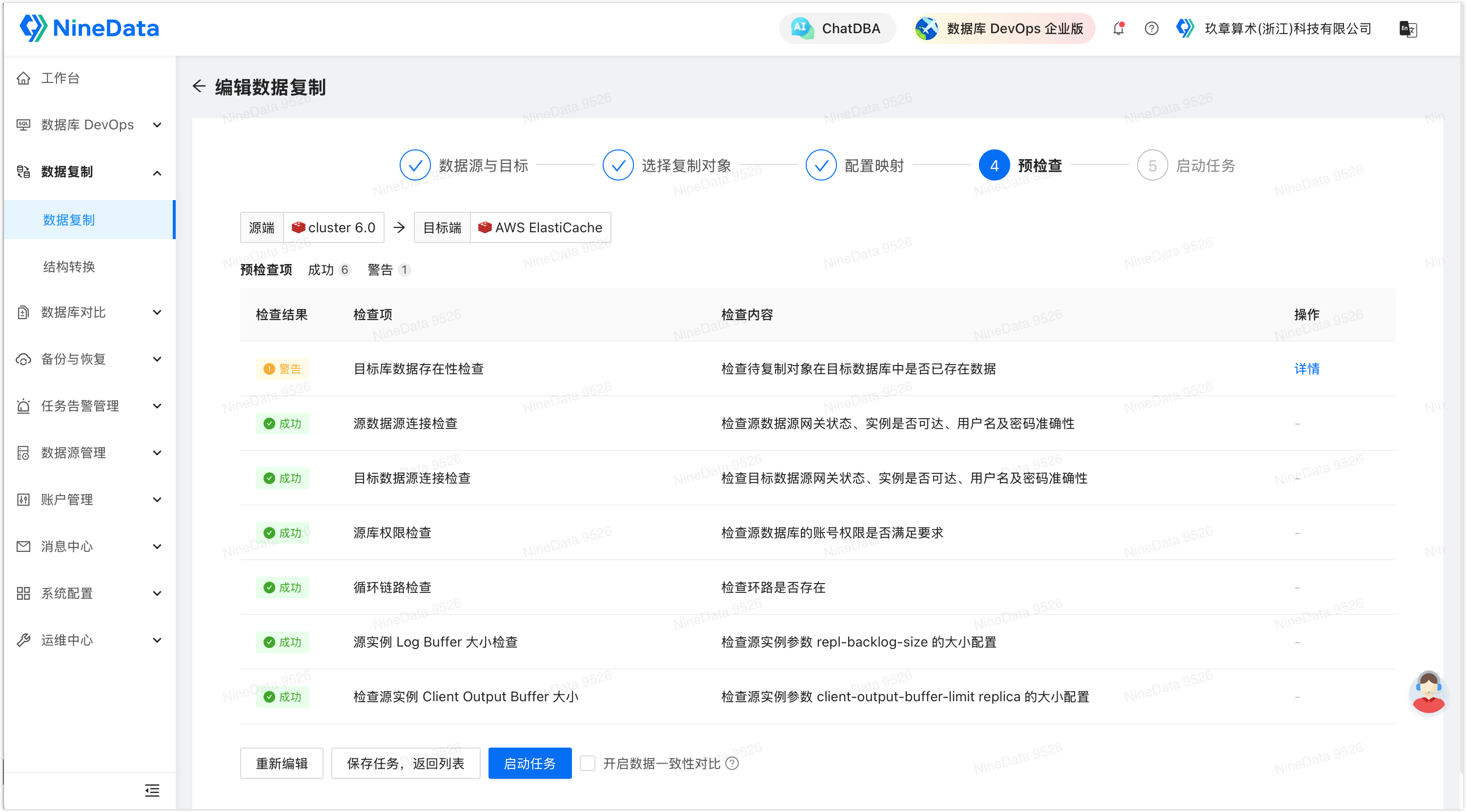Open 详情 for 目标库数据存在性检查

click(x=1306, y=368)
